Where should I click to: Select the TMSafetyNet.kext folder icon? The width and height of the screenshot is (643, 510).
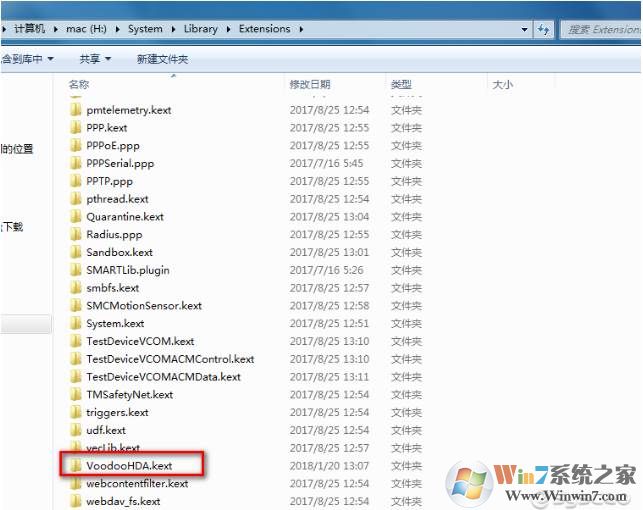tap(76, 394)
